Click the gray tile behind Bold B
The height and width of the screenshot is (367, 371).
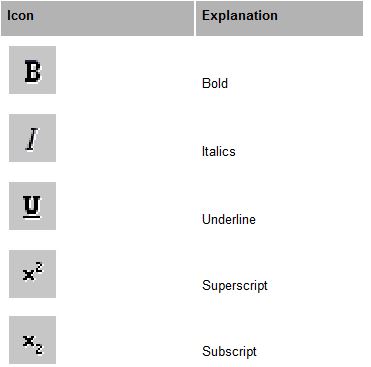point(32,70)
